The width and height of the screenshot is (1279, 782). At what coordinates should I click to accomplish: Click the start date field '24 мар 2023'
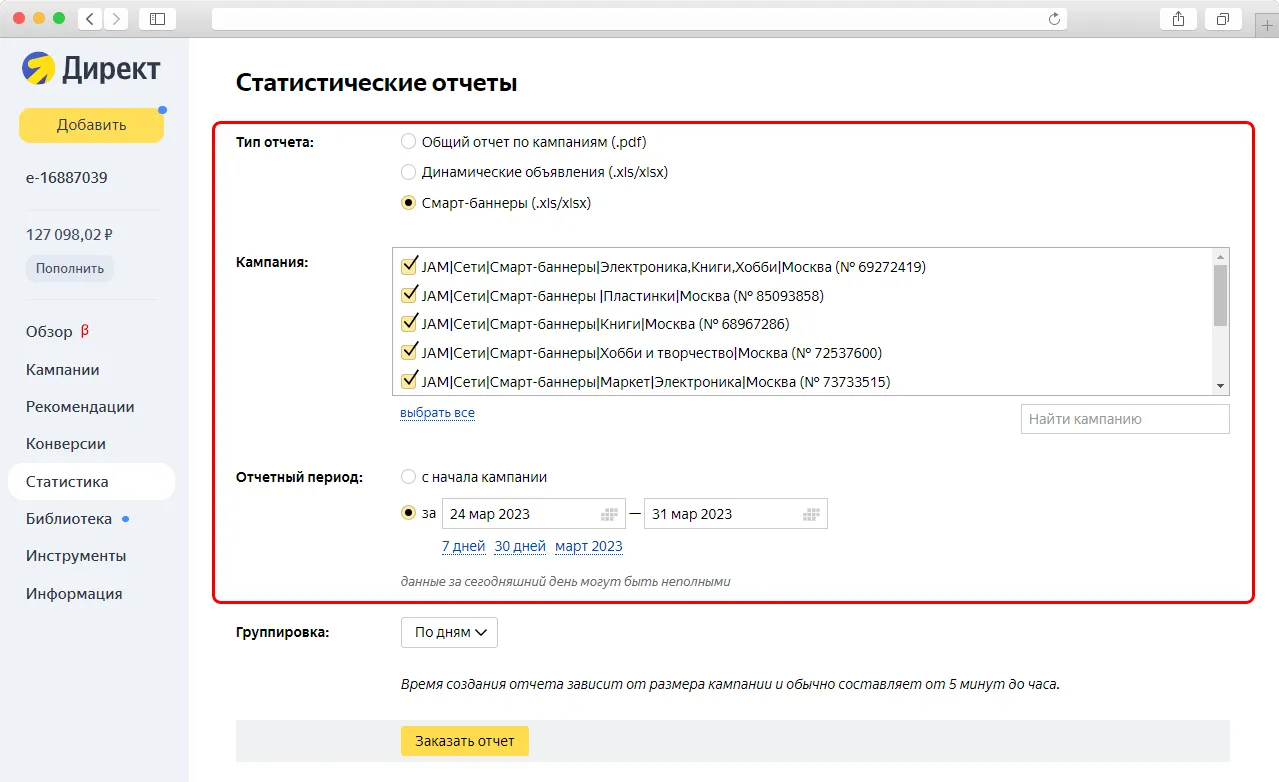click(x=534, y=514)
